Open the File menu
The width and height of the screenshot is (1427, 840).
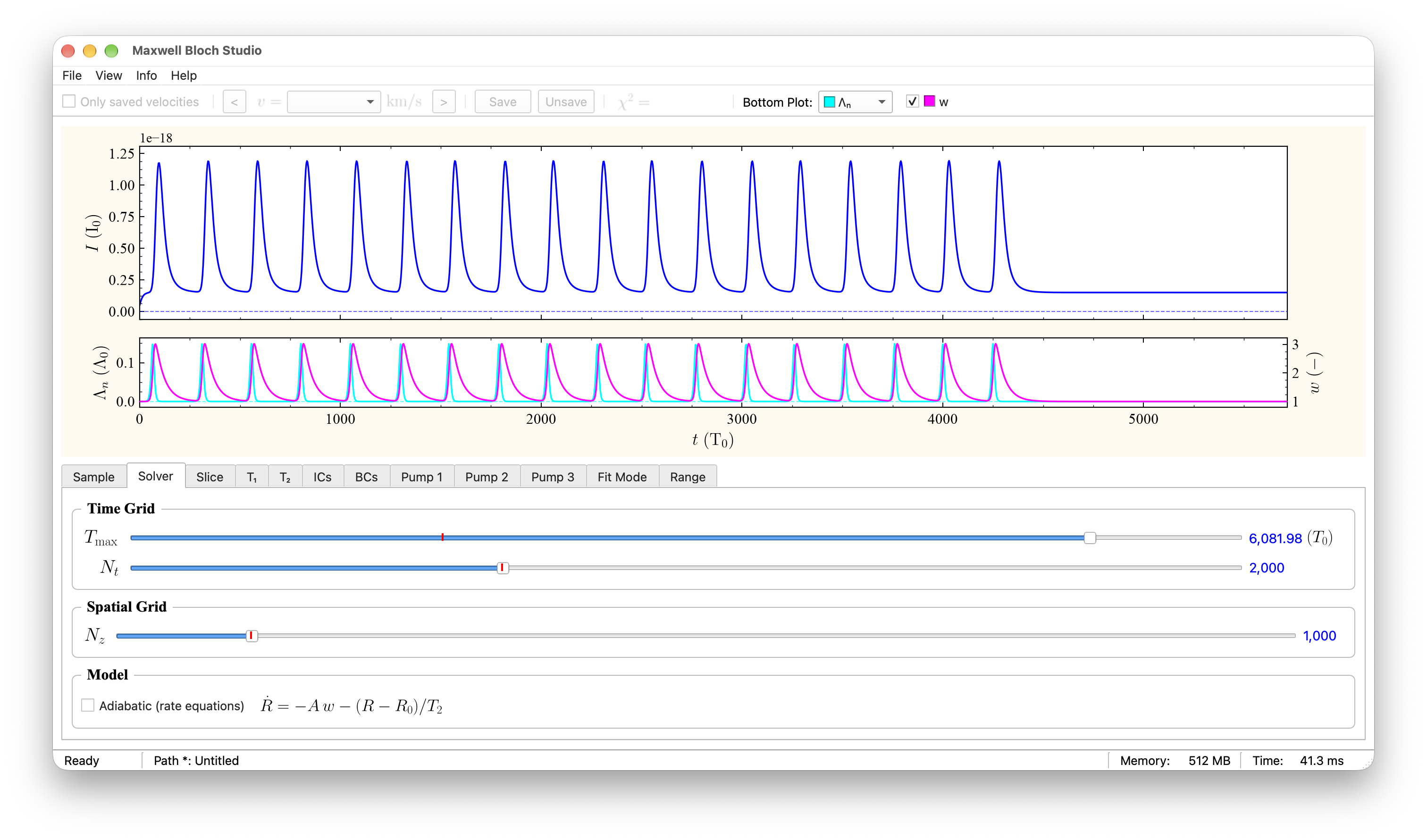pyautogui.click(x=72, y=76)
